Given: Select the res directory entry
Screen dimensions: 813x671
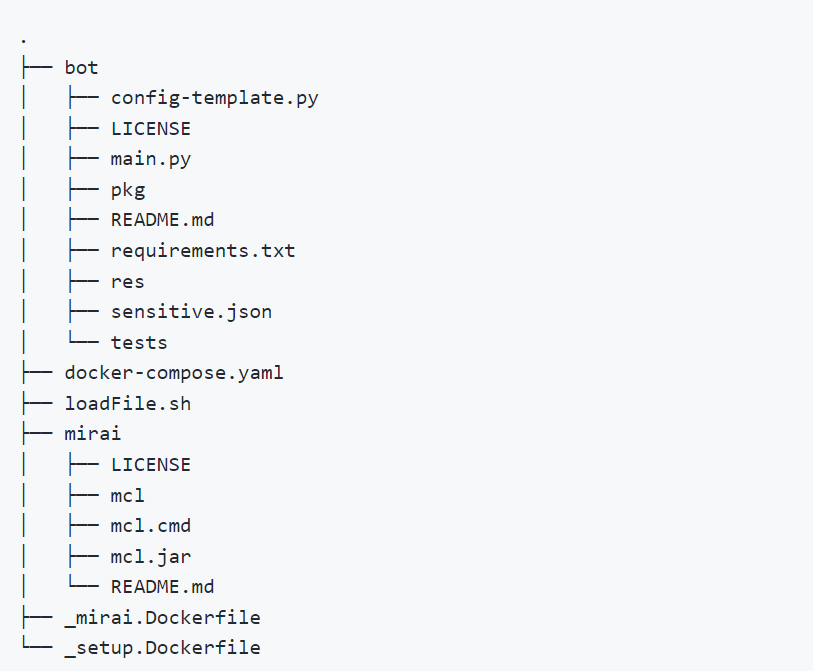Looking at the screenshot, I should (x=128, y=281).
